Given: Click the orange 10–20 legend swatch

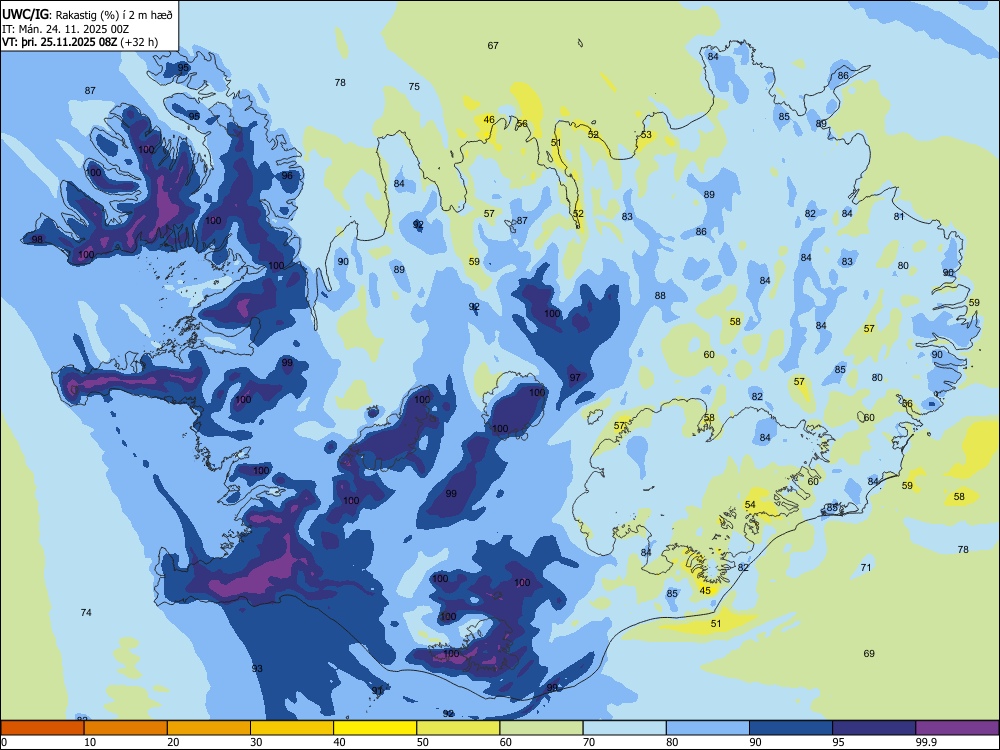Looking at the screenshot, I should [126, 728].
